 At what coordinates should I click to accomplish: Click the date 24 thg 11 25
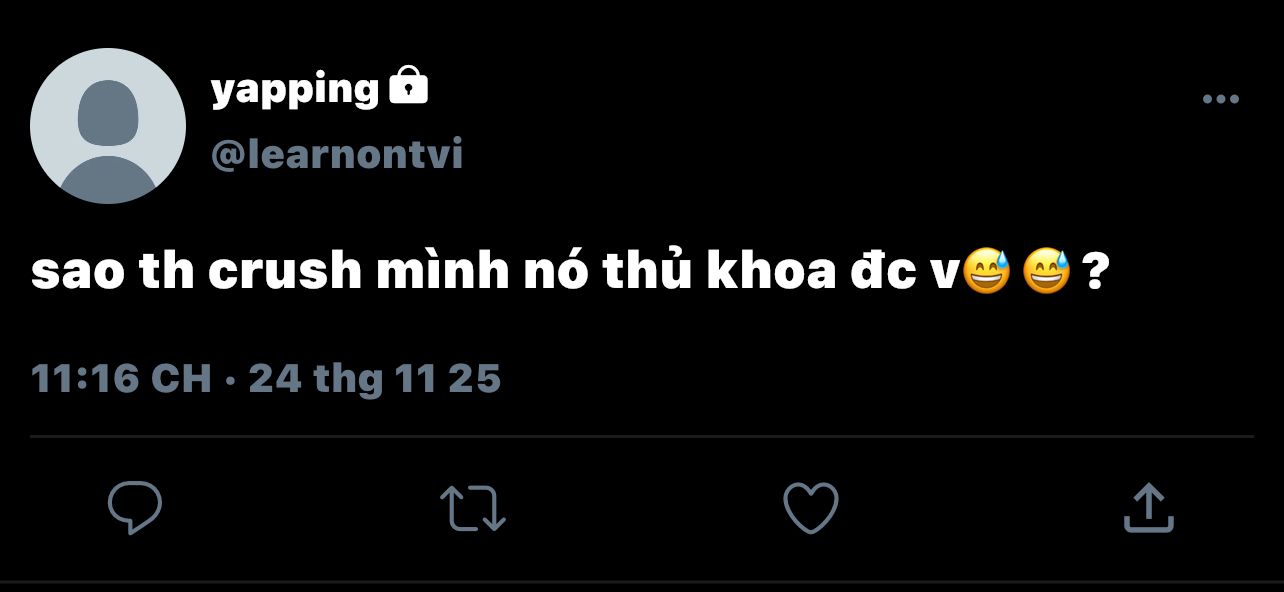click(374, 378)
